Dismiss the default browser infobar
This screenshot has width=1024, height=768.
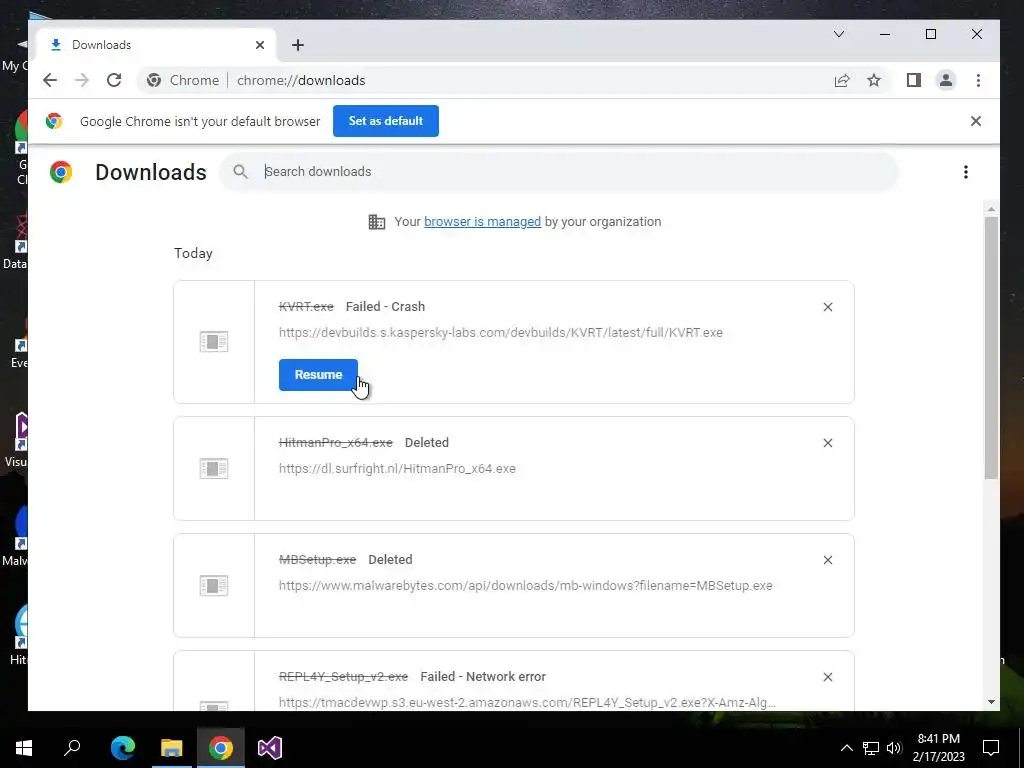975,121
